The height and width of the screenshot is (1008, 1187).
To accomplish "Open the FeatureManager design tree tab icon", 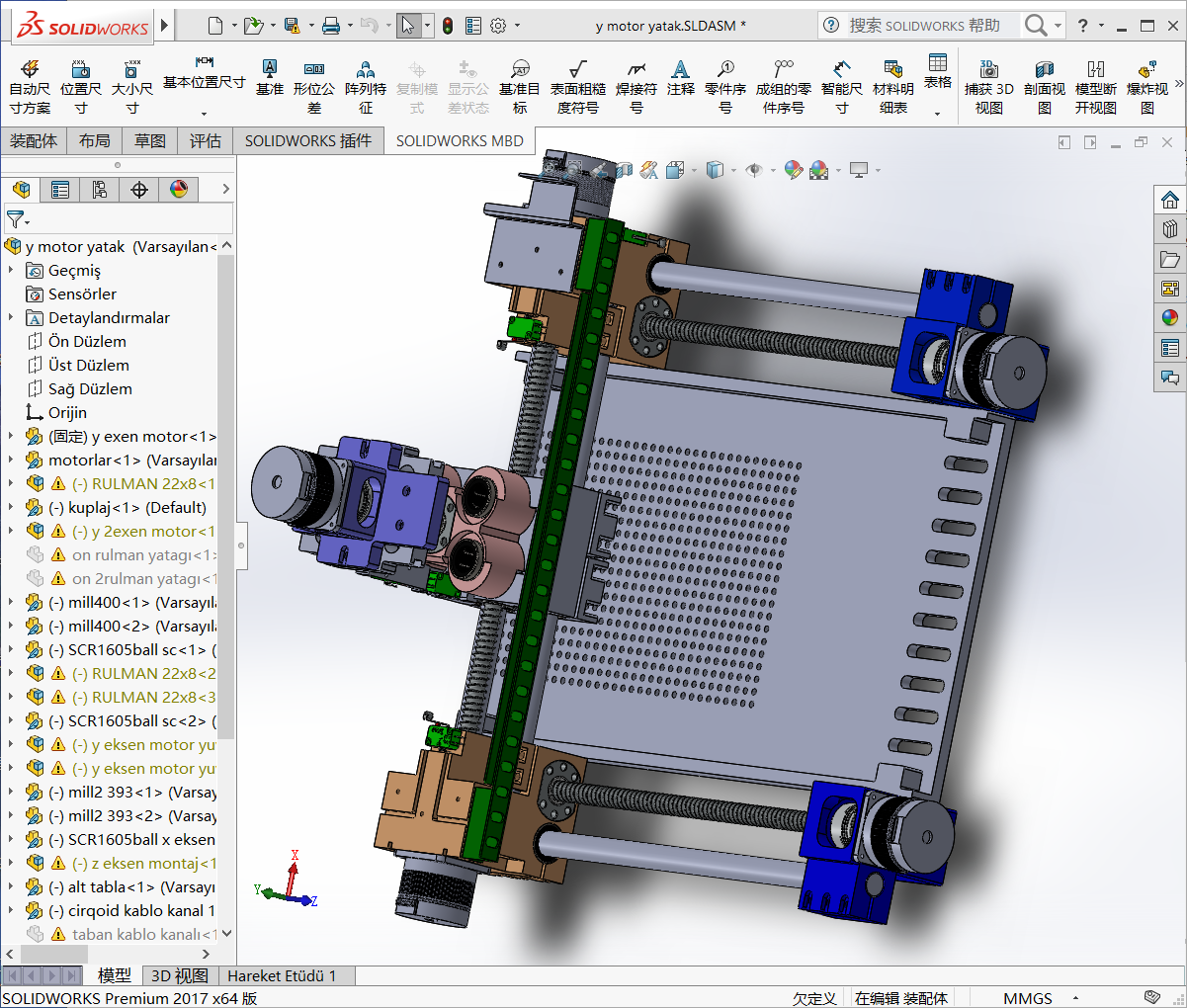I will (21, 189).
